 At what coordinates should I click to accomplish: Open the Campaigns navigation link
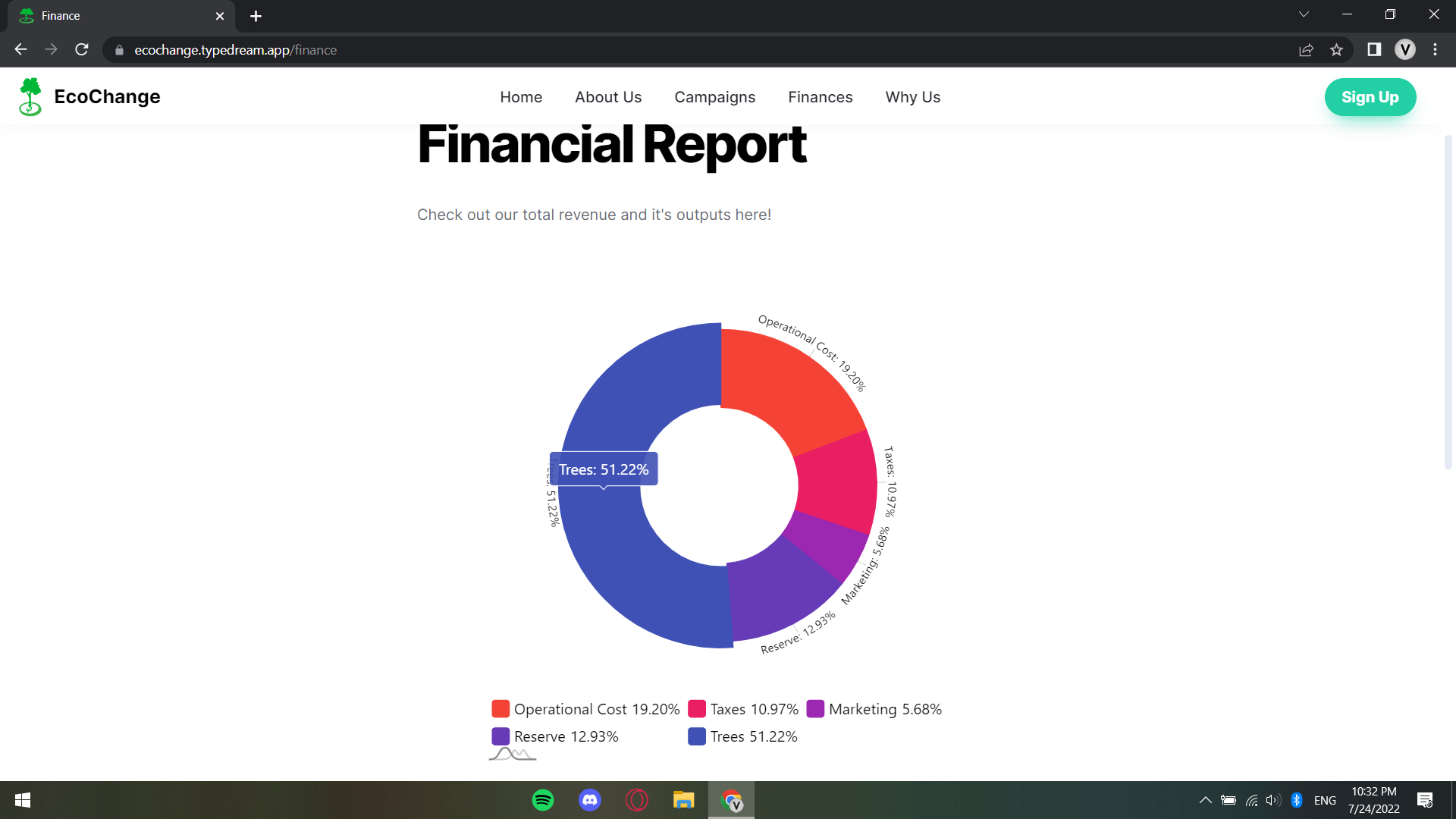[x=714, y=97]
